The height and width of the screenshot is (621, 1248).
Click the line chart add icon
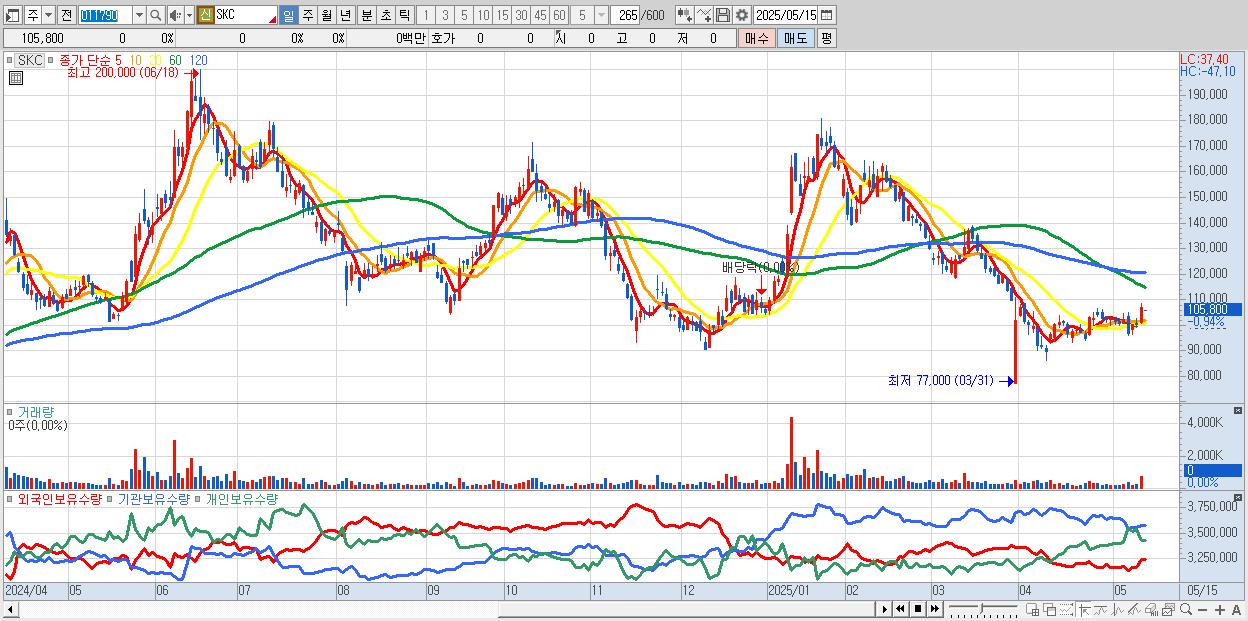pyautogui.click(x=704, y=15)
